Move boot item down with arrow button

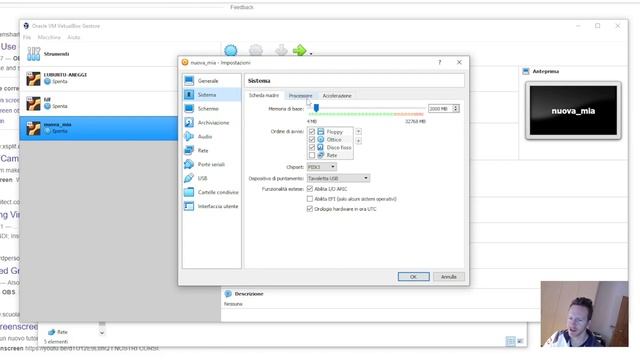358,141
